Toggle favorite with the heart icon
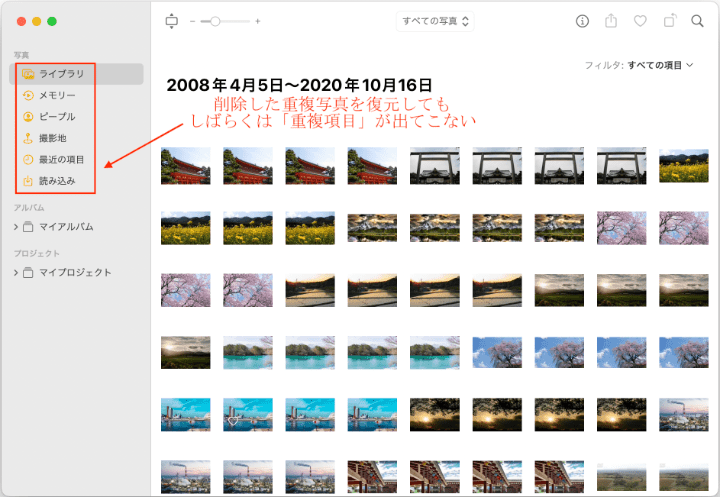 640,21
